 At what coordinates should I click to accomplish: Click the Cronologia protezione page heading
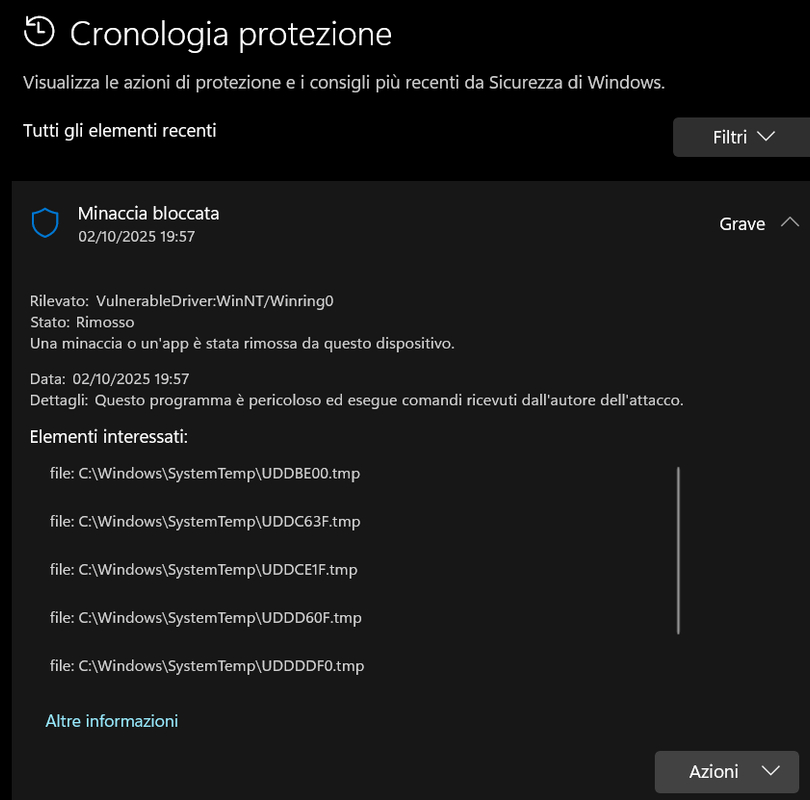(231, 34)
